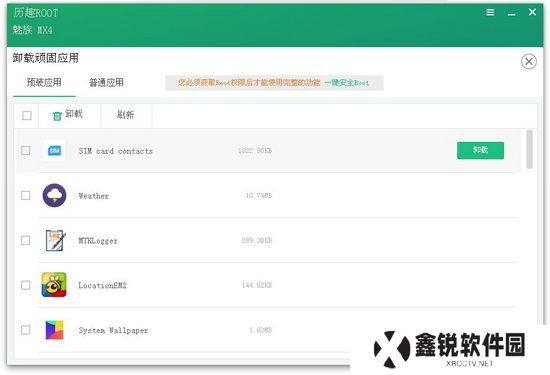The width and height of the screenshot is (550, 375).
Task: Click the SIM card contacts app icon
Action: 54,150
